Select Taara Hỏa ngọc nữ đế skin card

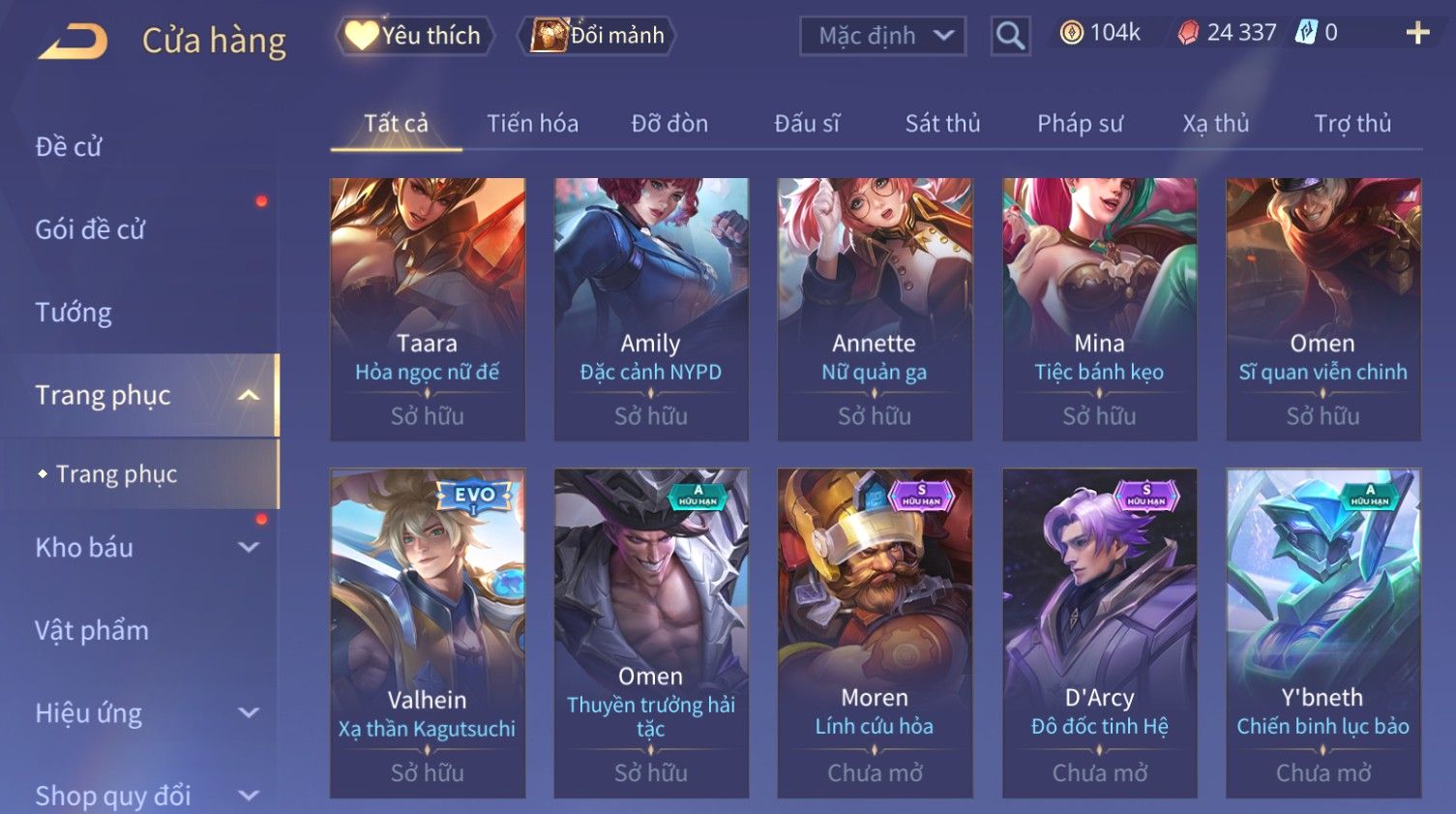click(x=428, y=309)
